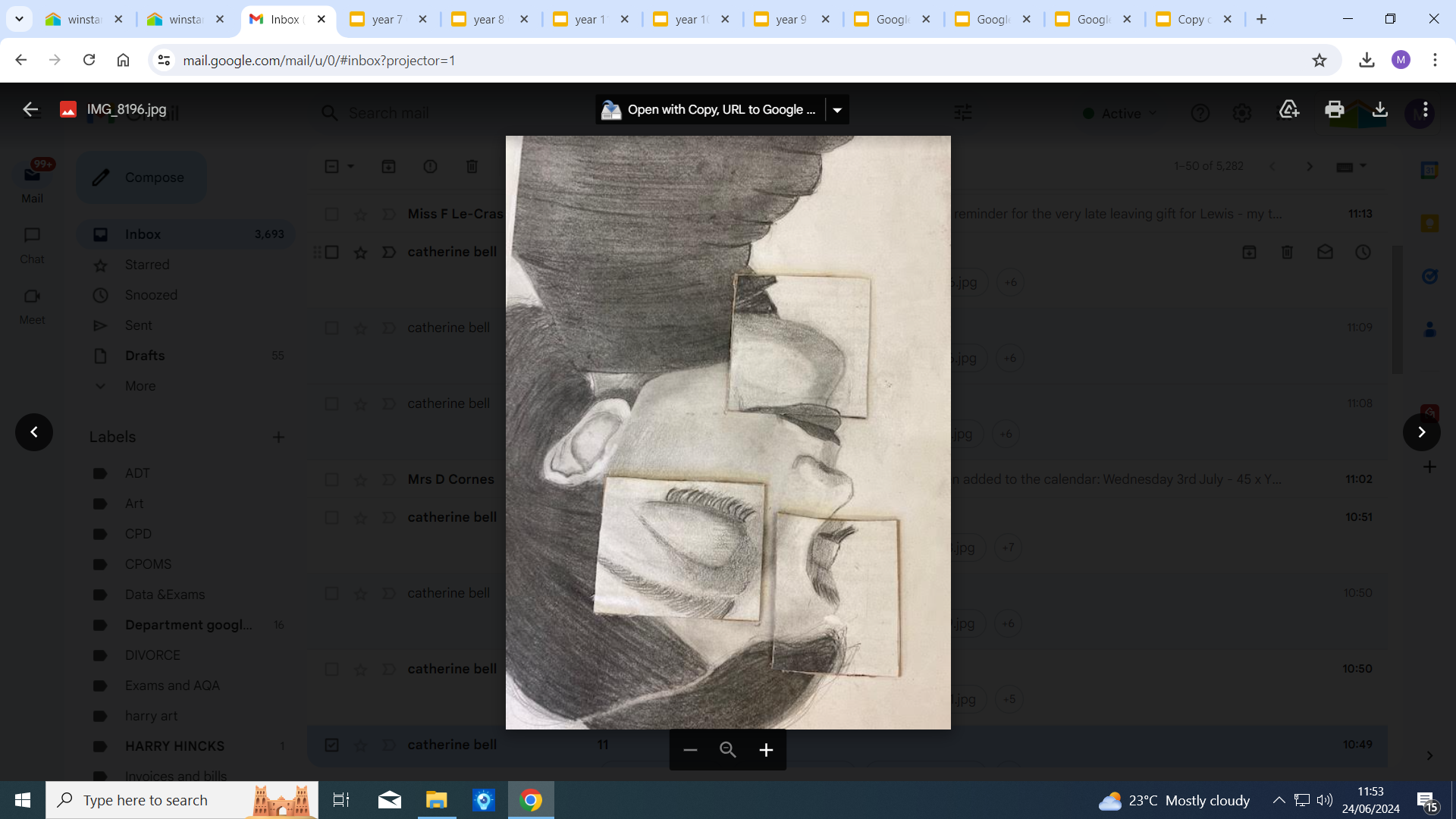This screenshot has height=819, width=1456.
Task: Toggle select all checkbox
Action: pos(331,166)
